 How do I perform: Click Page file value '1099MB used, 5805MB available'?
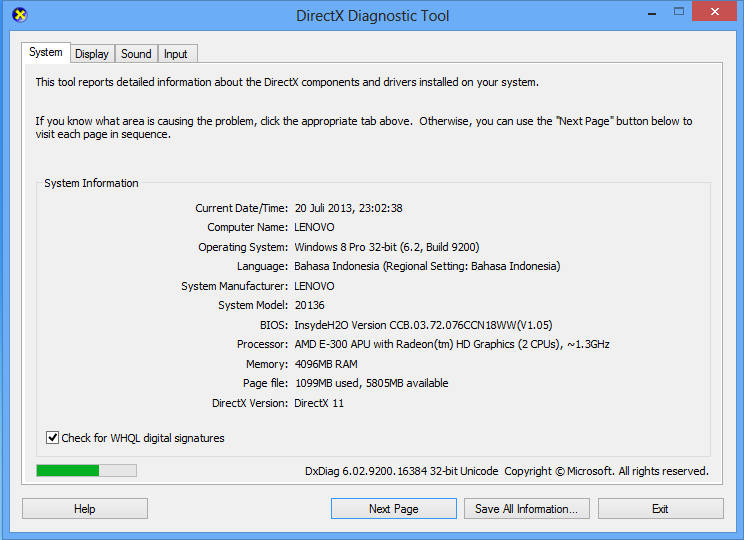pos(372,383)
